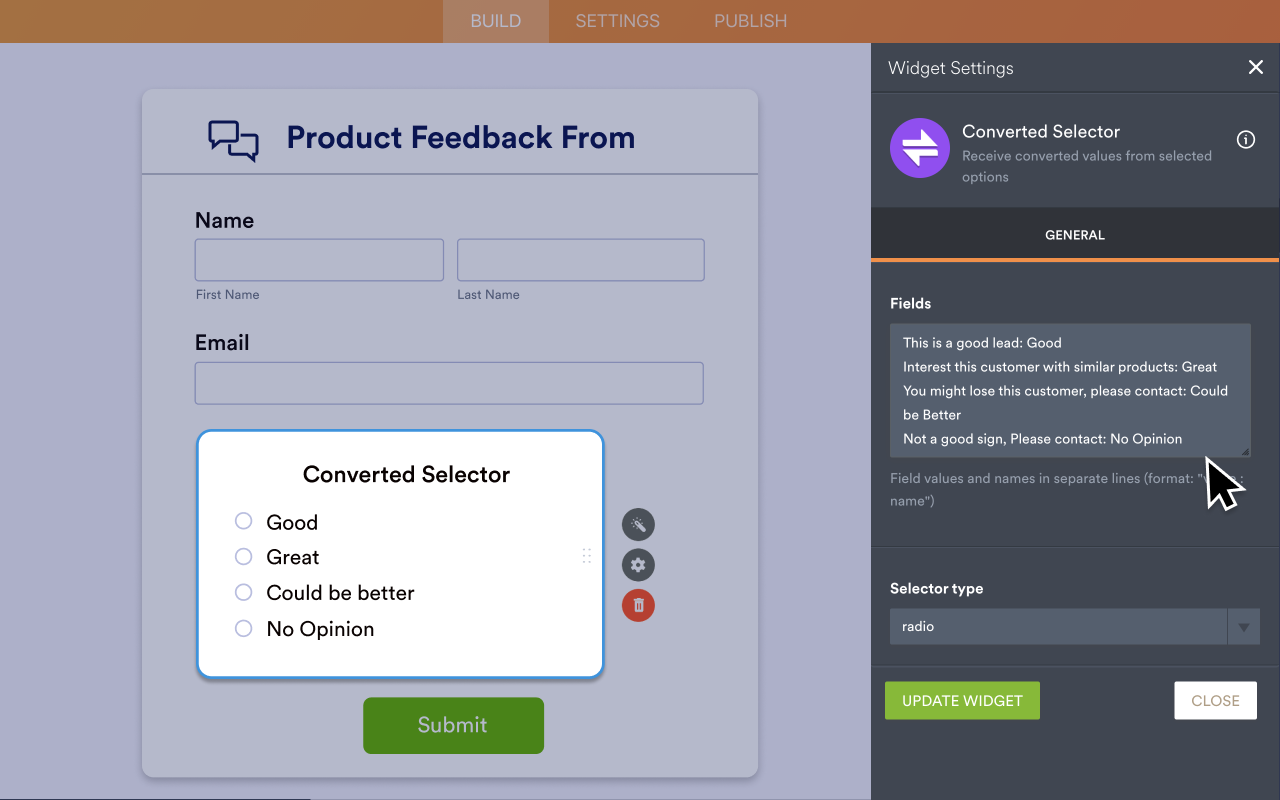Select the GENERAL tab in Widget Settings

pyautogui.click(x=1074, y=234)
